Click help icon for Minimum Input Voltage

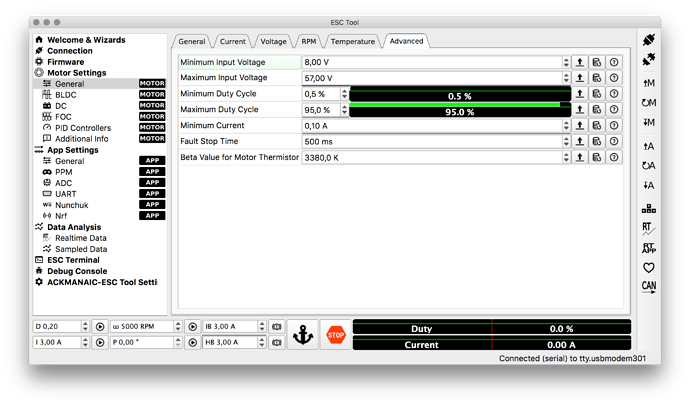click(614, 62)
